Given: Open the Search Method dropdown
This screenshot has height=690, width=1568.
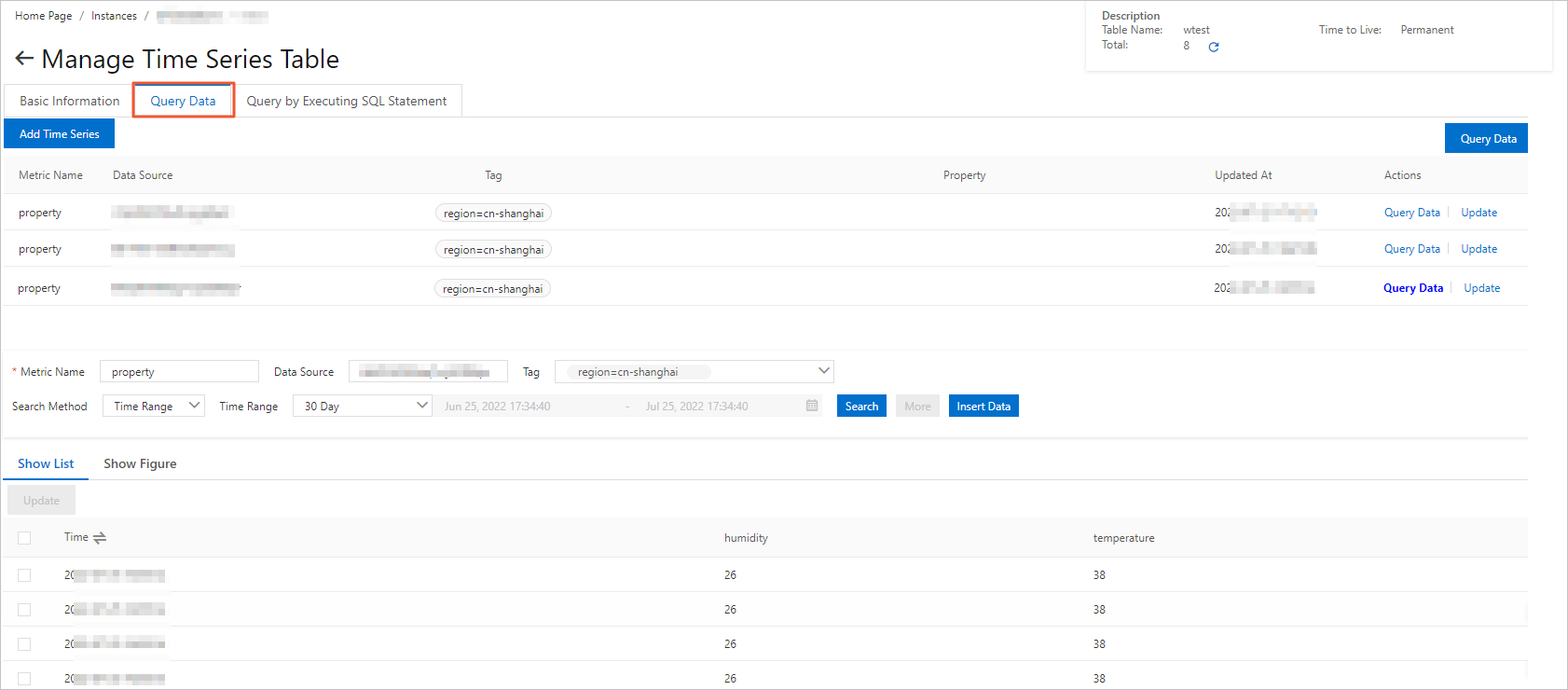Looking at the screenshot, I should tap(154, 406).
